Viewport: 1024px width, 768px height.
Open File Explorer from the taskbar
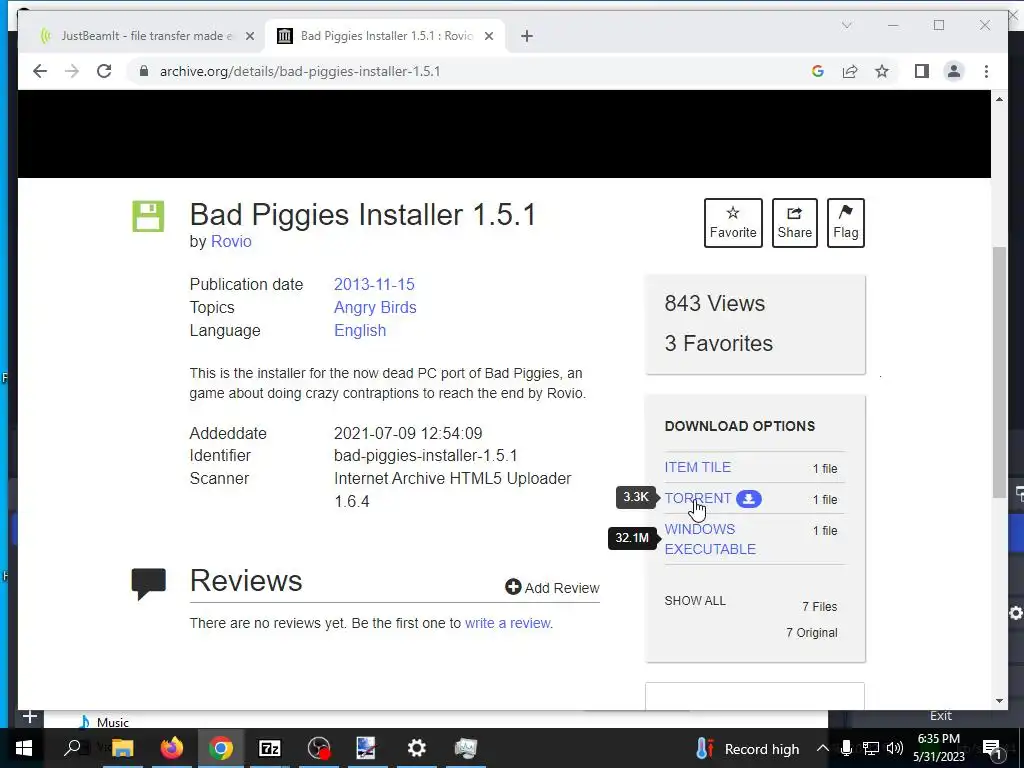122,748
